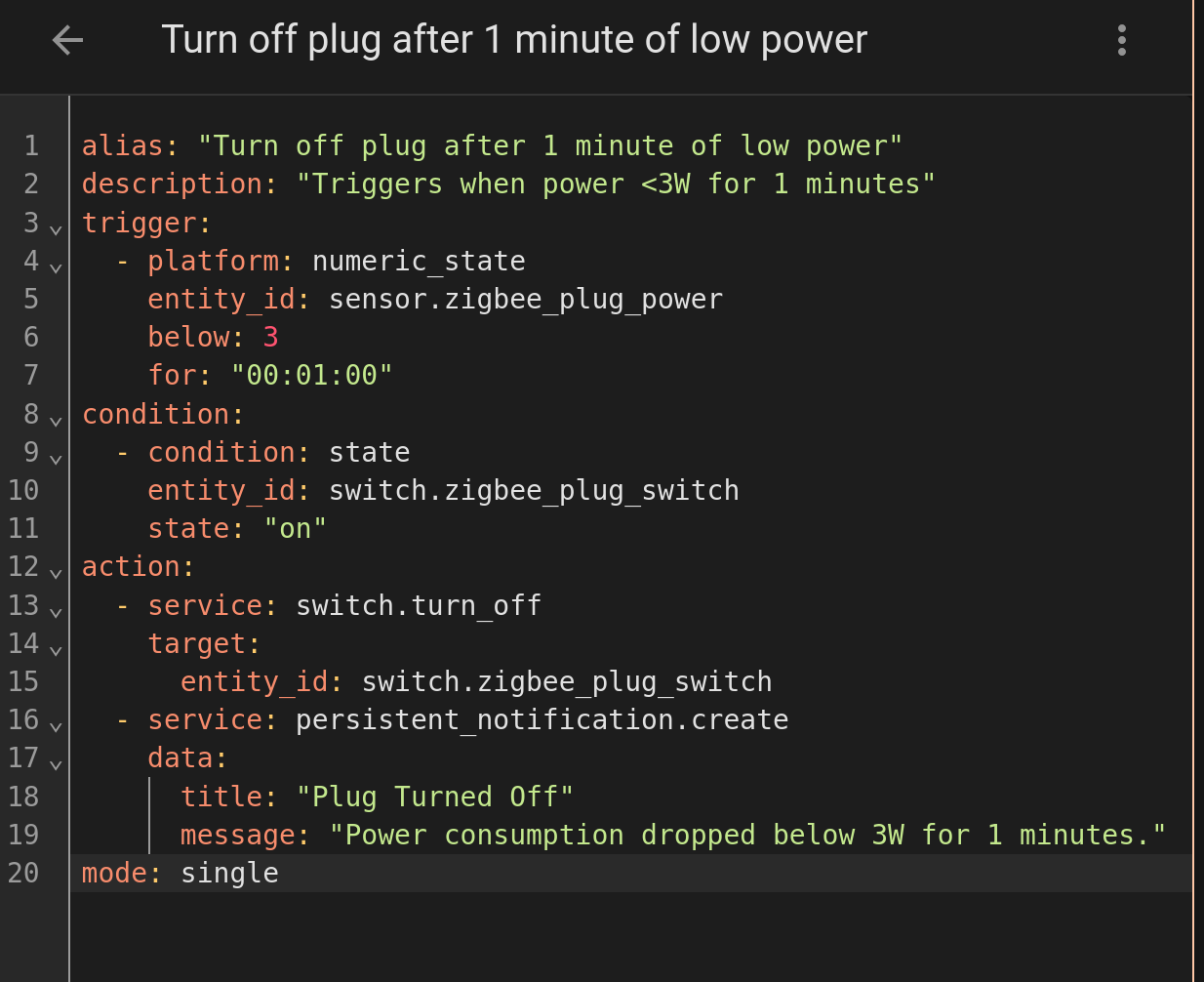Click the state "on" value
This screenshot has height=982, width=1204.
(295, 528)
